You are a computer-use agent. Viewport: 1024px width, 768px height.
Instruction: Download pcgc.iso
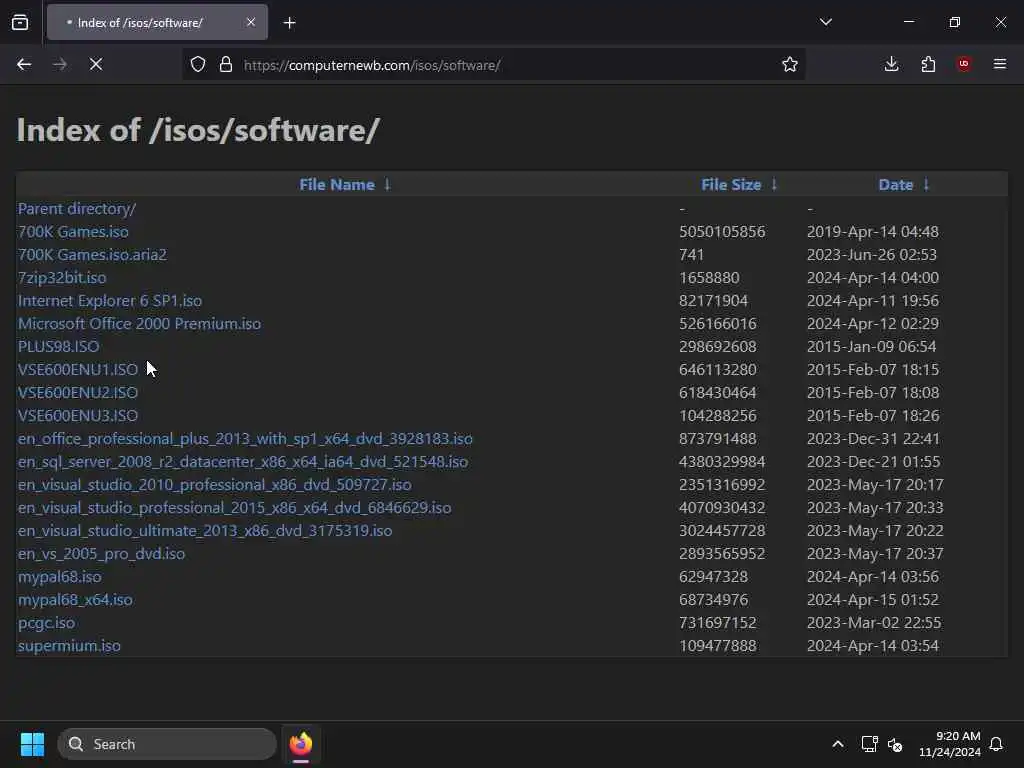tap(46, 622)
